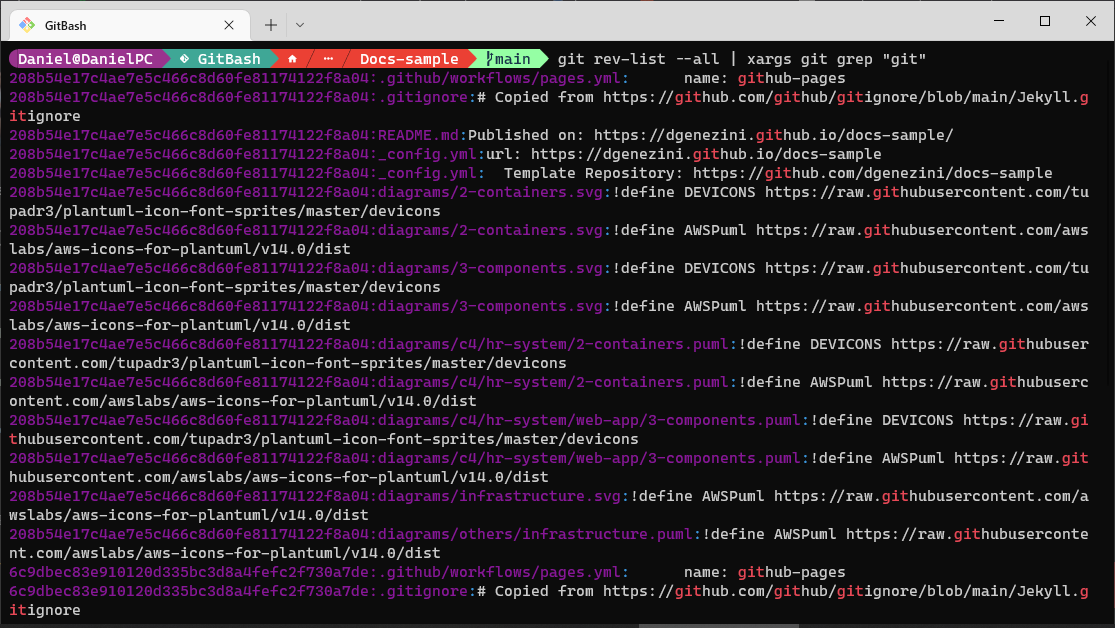Click the first _config.yml url line
1115x628 pixels.
point(445,154)
